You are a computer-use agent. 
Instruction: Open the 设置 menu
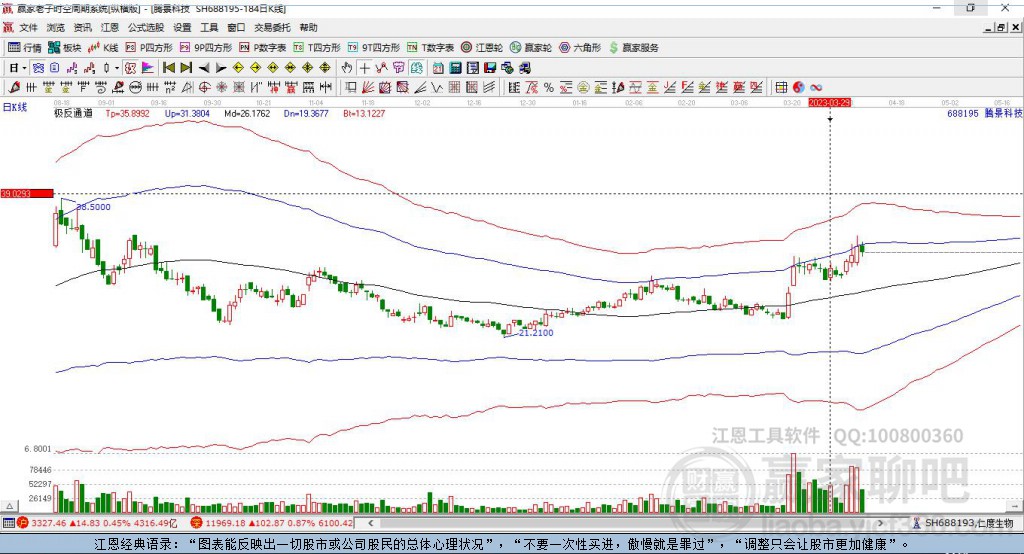[182, 27]
